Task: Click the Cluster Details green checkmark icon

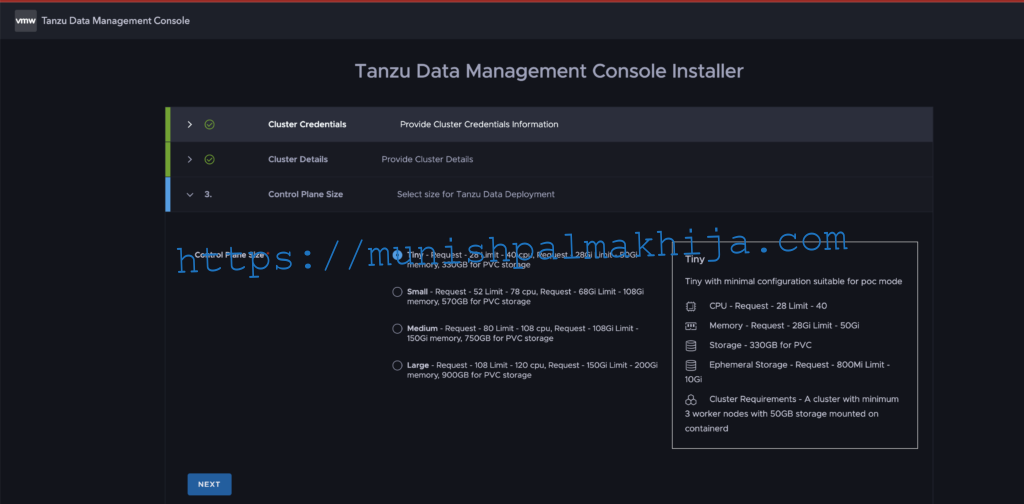Action: (x=209, y=159)
